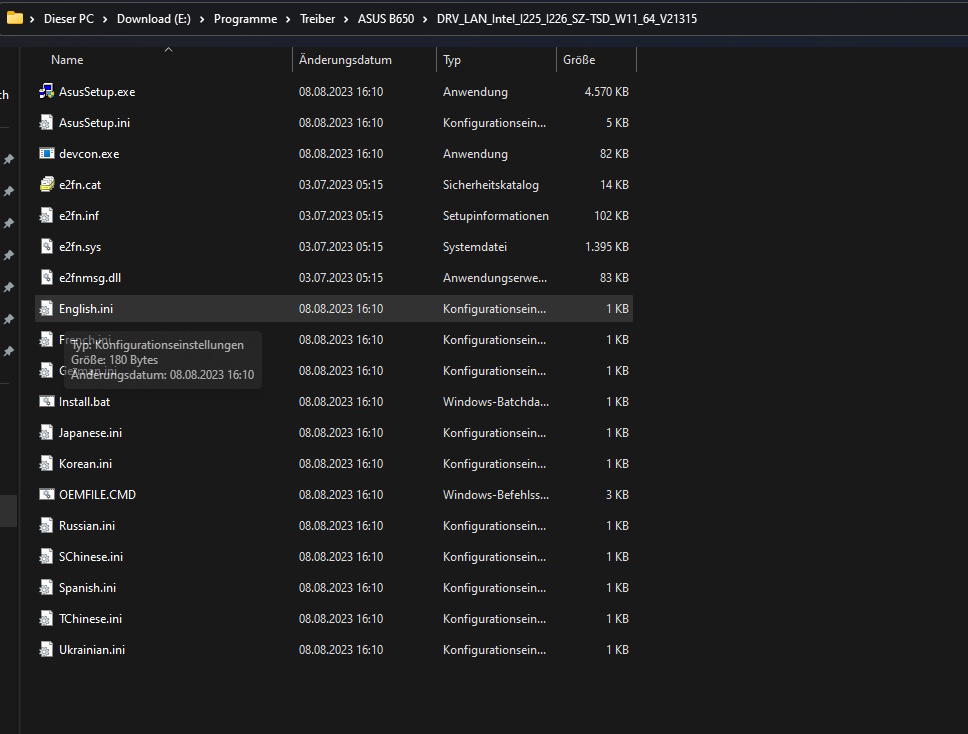
Task: Select the Japanese.ini file name
Action: tap(90, 433)
